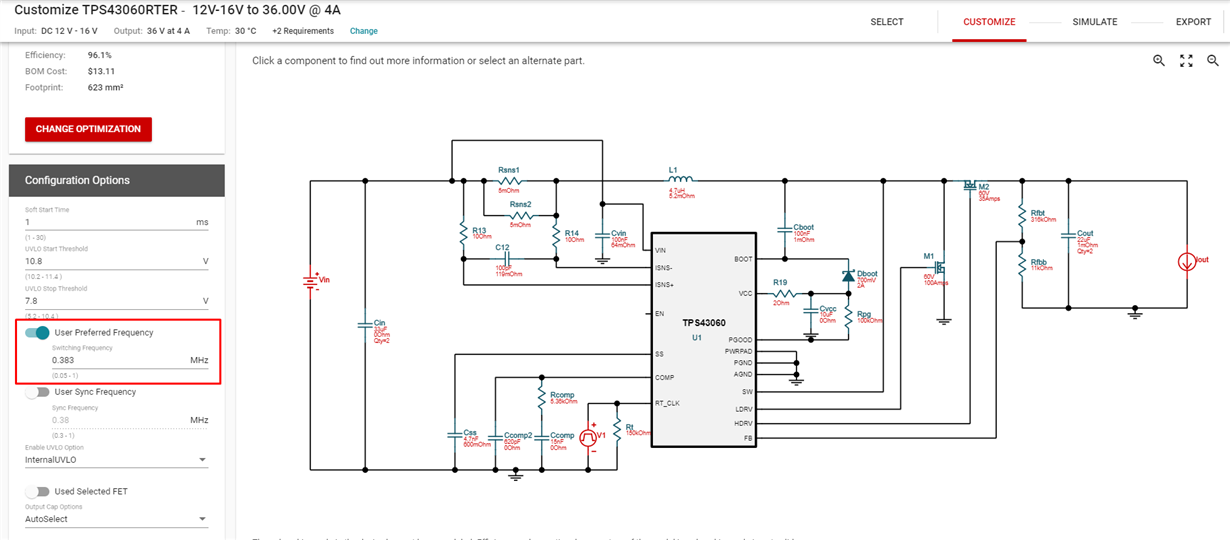1230x540 pixels.
Task: Open the EXPORT step
Action: pos(1193,22)
